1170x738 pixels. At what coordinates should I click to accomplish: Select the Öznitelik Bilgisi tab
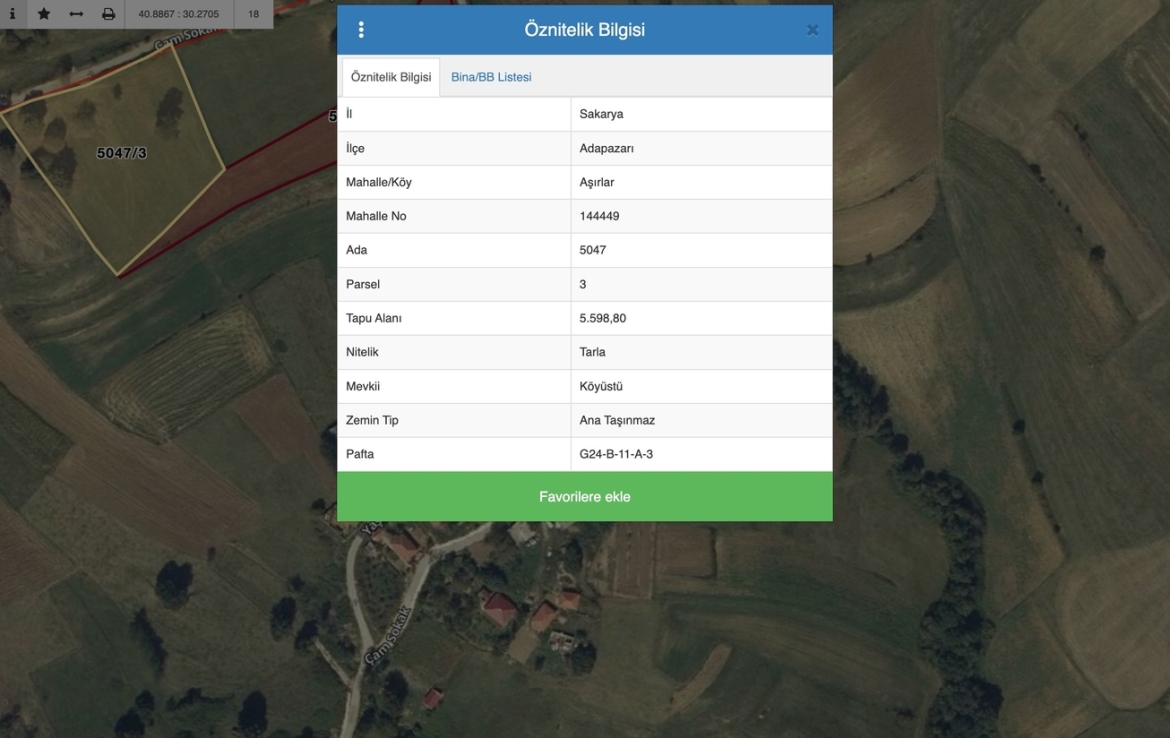click(391, 77)
